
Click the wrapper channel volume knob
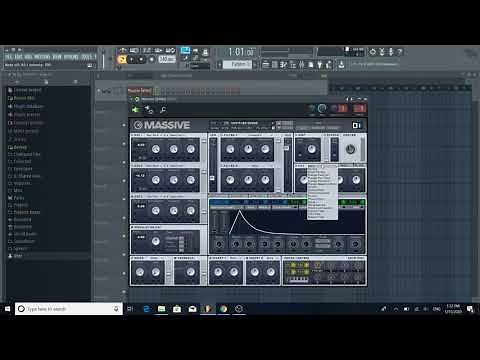[x=322, y=108]
